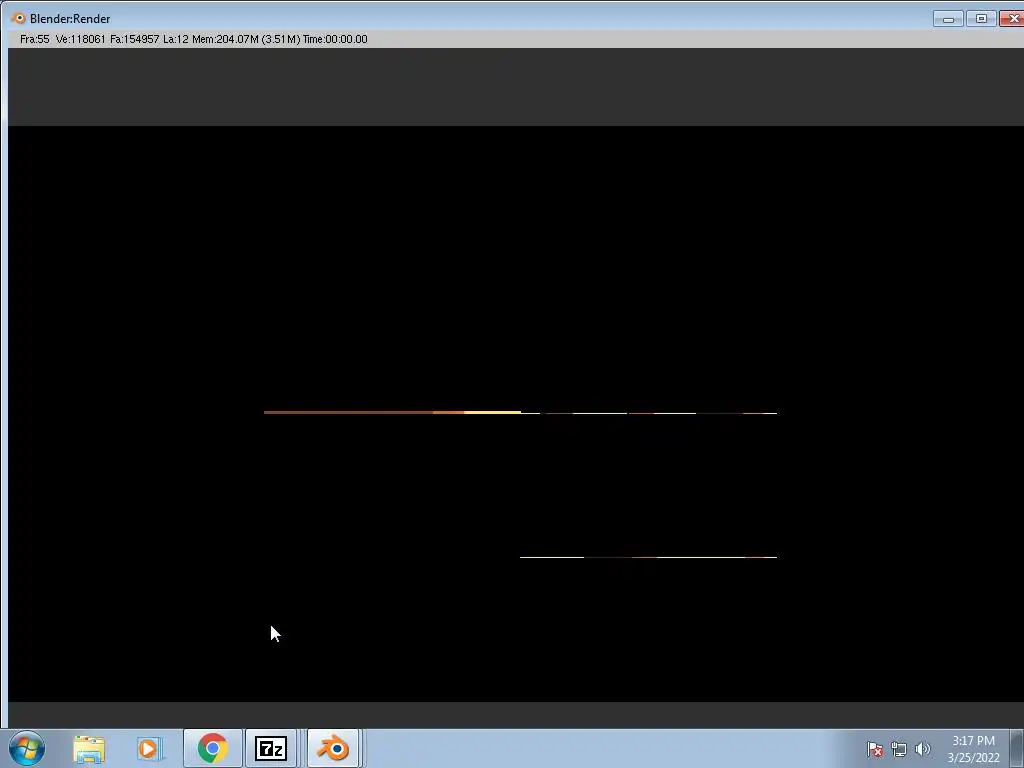1024x768 pixels.
Task: Click the Ve:118061 vertex count
Action: [80, 39]
